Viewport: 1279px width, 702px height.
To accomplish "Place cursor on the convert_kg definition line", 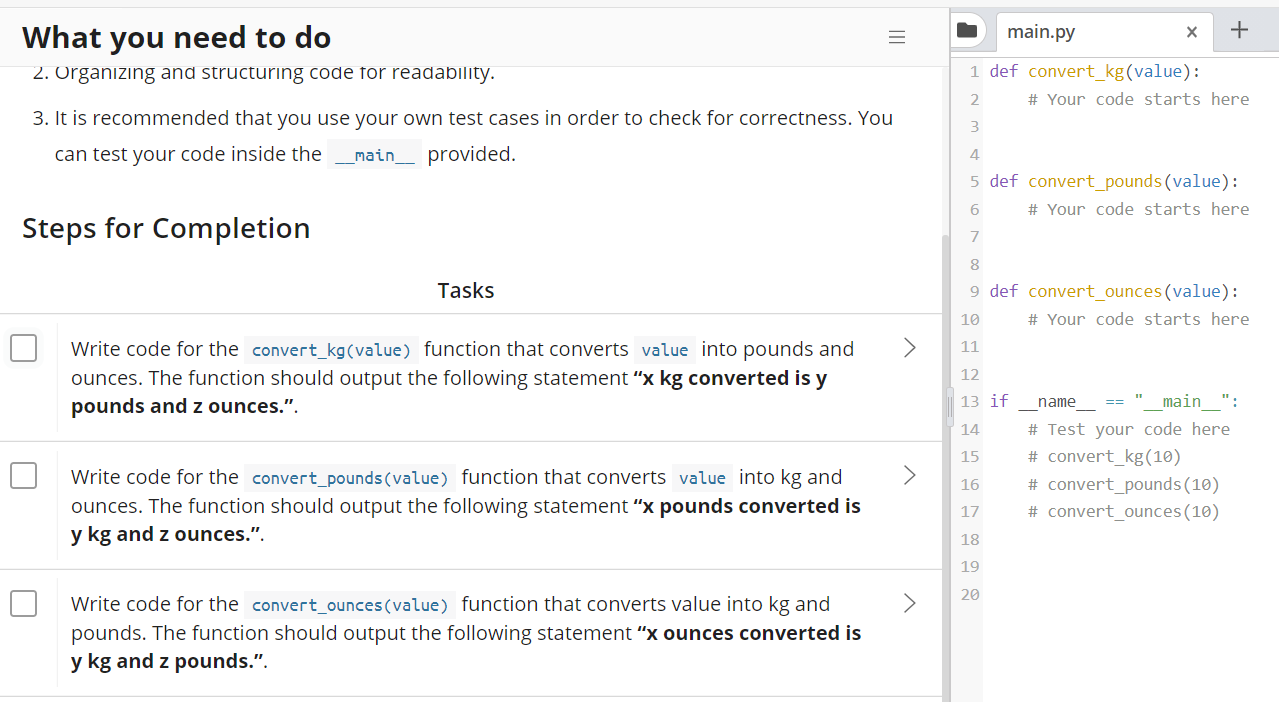I will tap(1095, 72).
